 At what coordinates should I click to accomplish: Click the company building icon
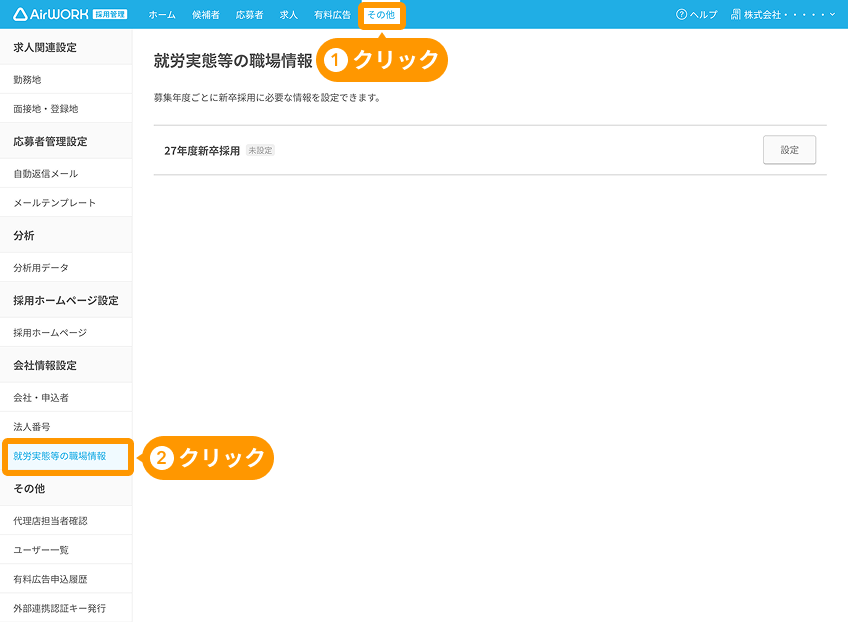pyautogui.click(x=736, y=15)
